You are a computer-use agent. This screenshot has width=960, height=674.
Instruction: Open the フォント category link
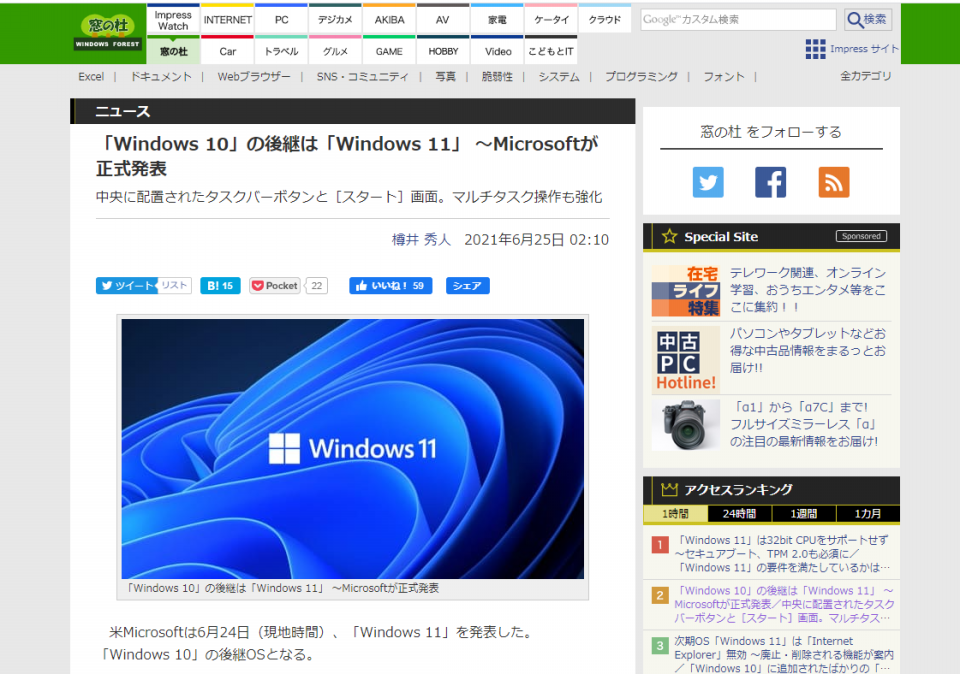click(724, 77)
